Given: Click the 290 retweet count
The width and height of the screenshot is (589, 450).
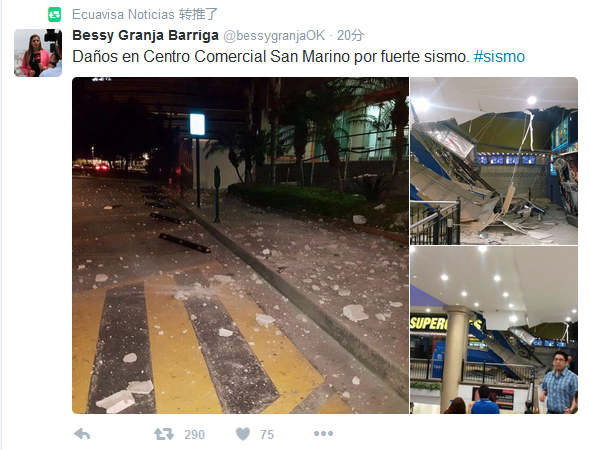Looking at the screenshot, I should point(194,435).
